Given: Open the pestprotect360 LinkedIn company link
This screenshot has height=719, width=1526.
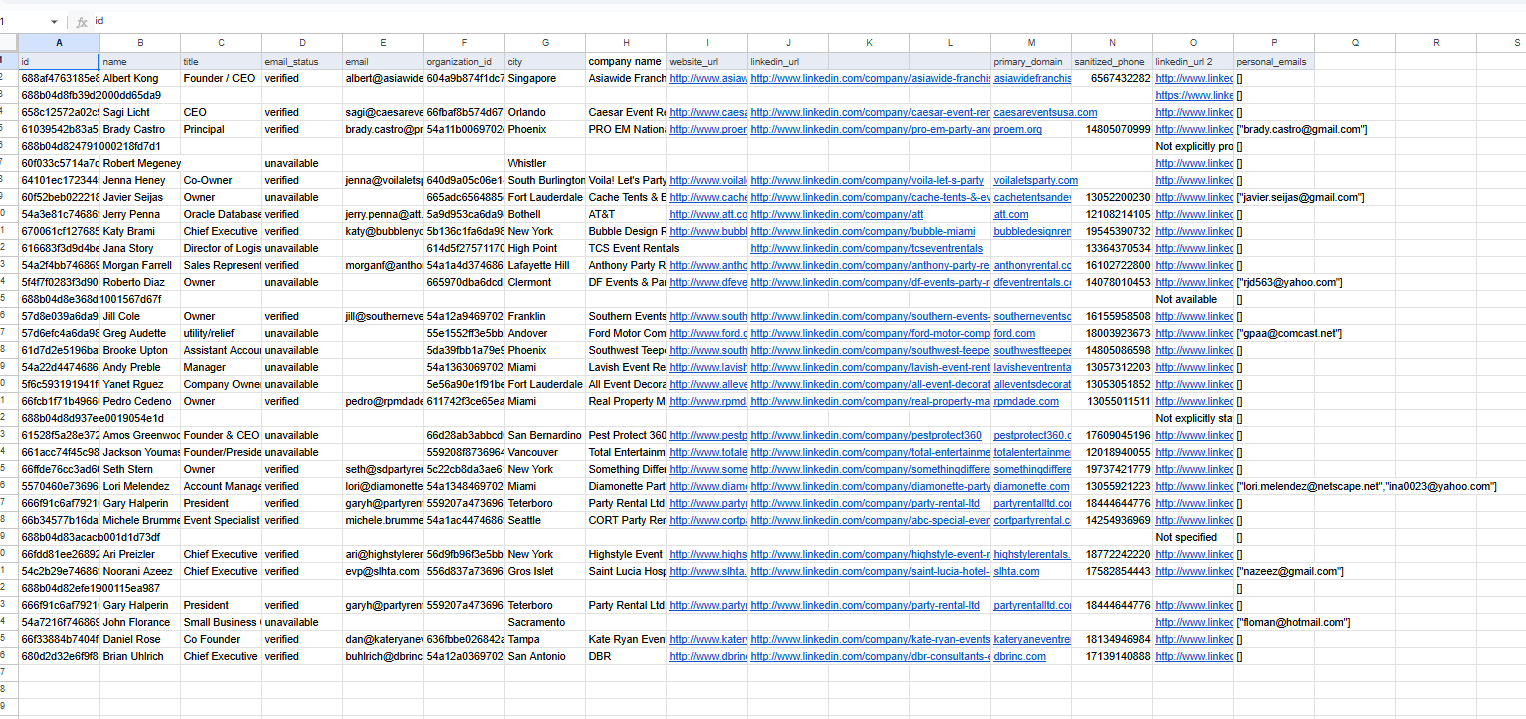Looking at the screenshot, I should 866,435.
